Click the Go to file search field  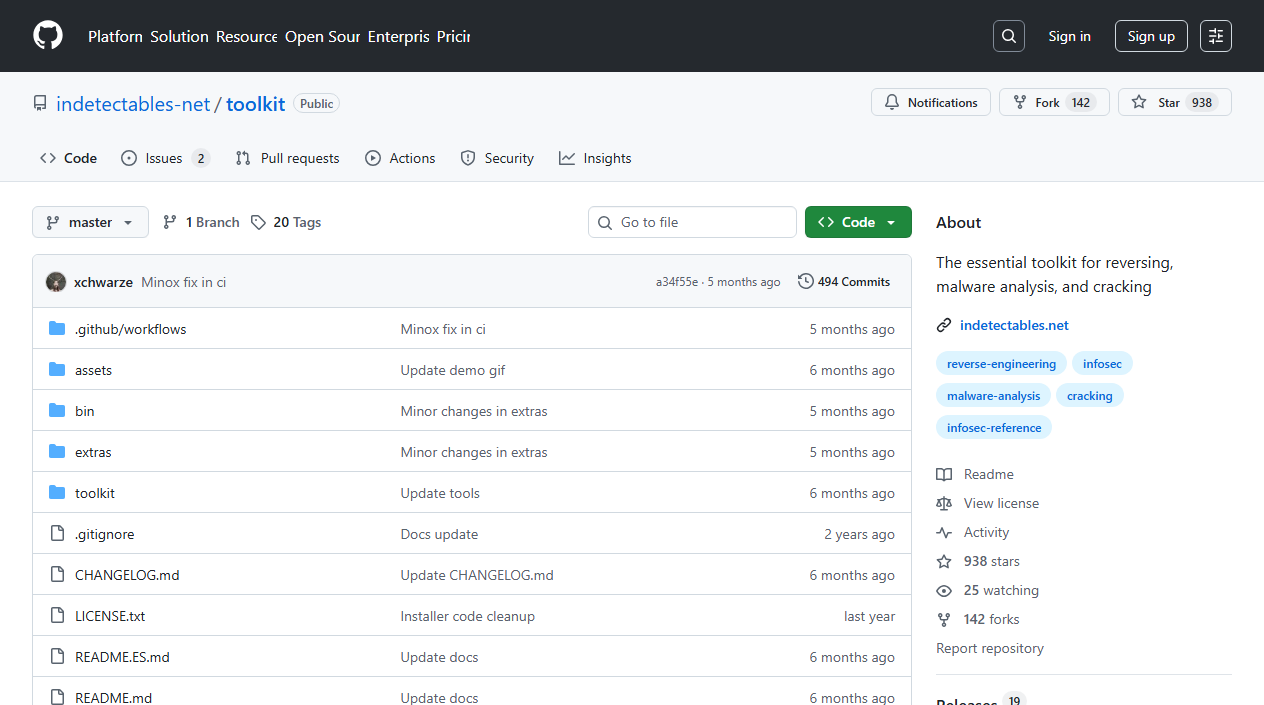point(692,222)
